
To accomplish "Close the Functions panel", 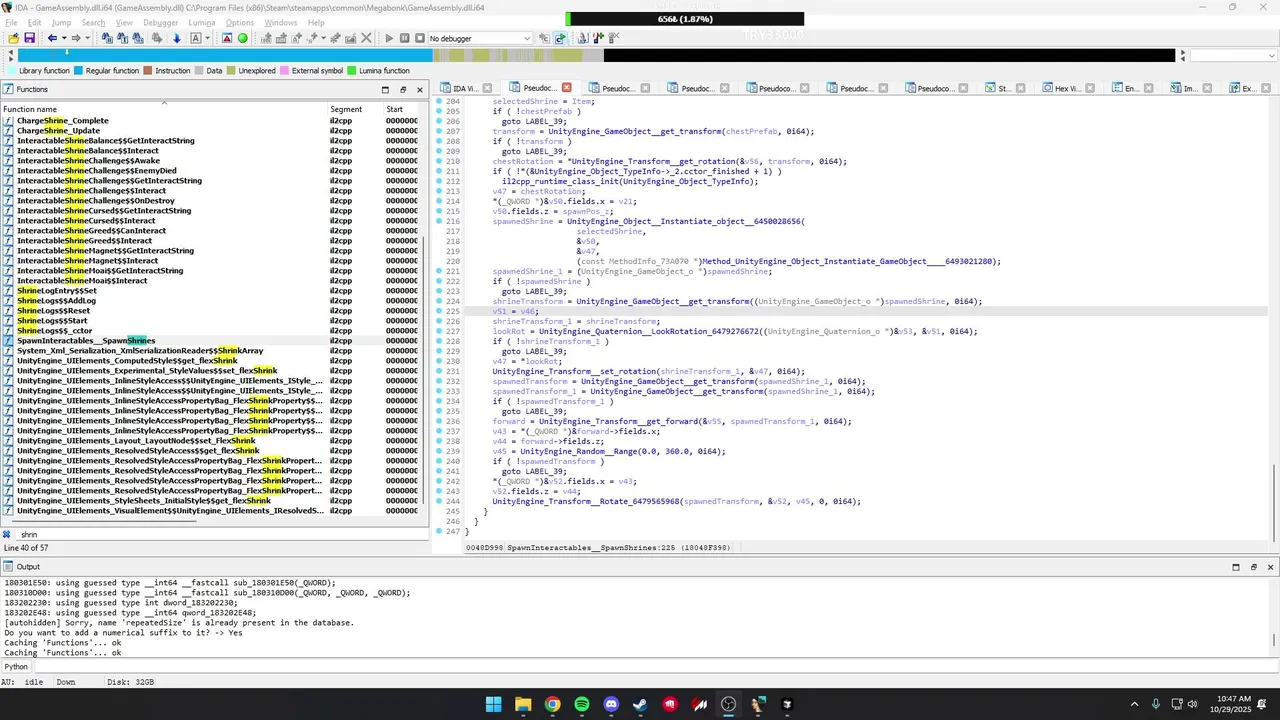I will point(419,89).
